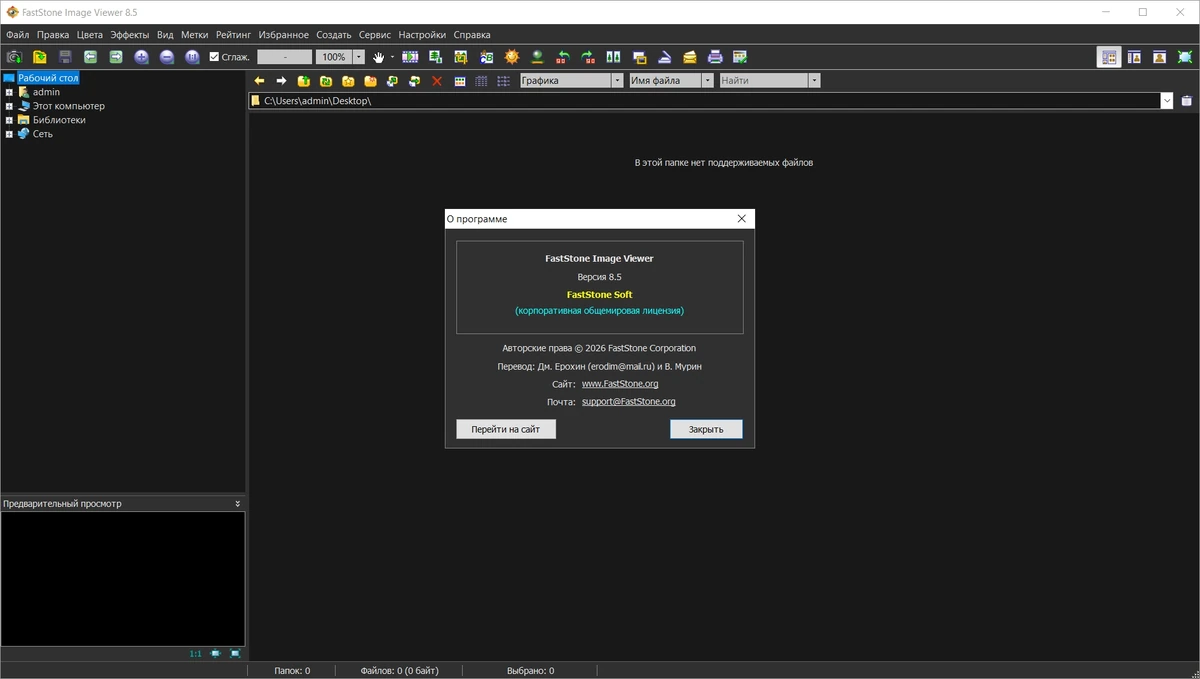This screenshot has height=679, width=1200.
Task: Select the Этот компьютер tree item
Action: coord(69,106)
